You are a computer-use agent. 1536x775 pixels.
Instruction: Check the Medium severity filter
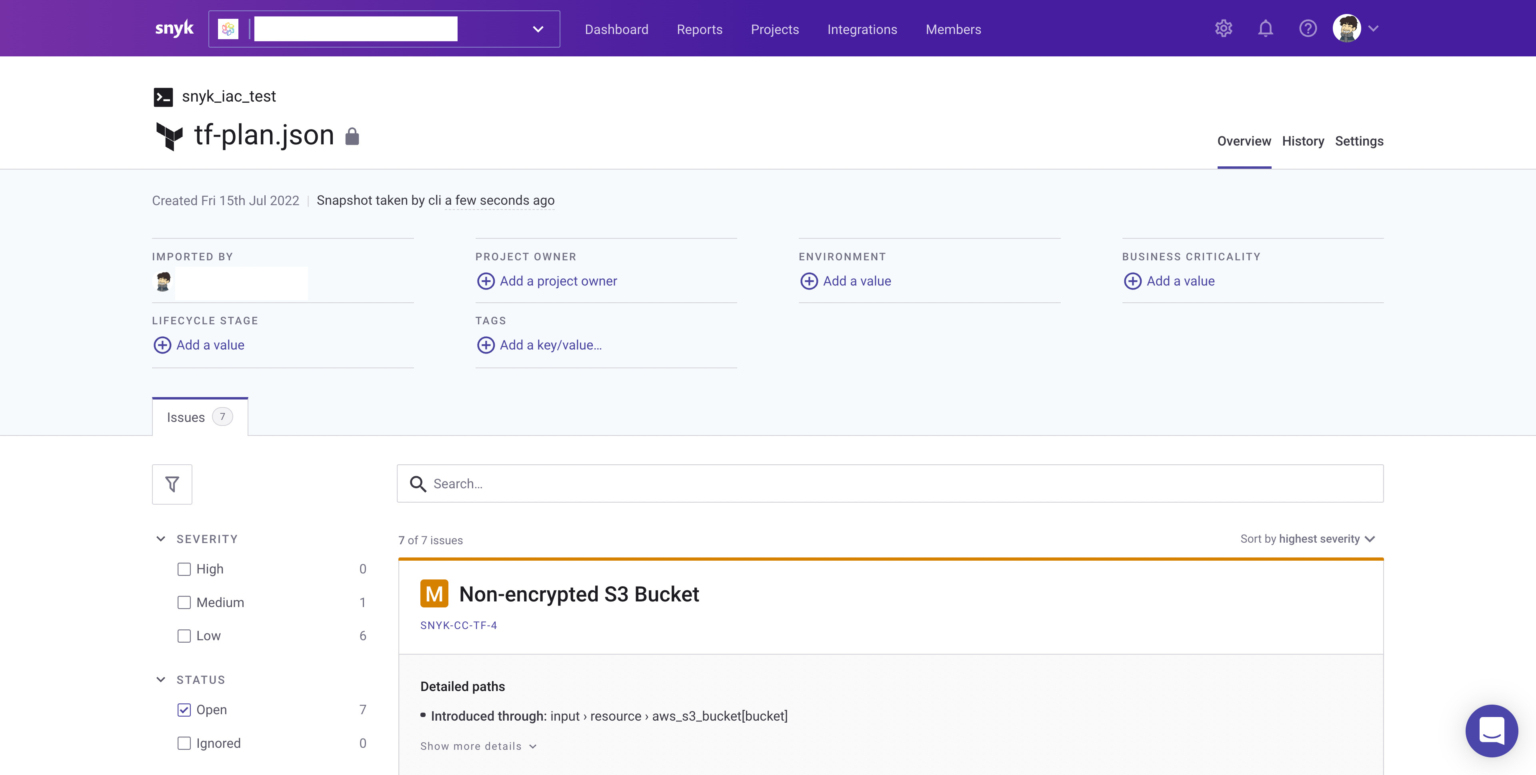click(184, 602)
